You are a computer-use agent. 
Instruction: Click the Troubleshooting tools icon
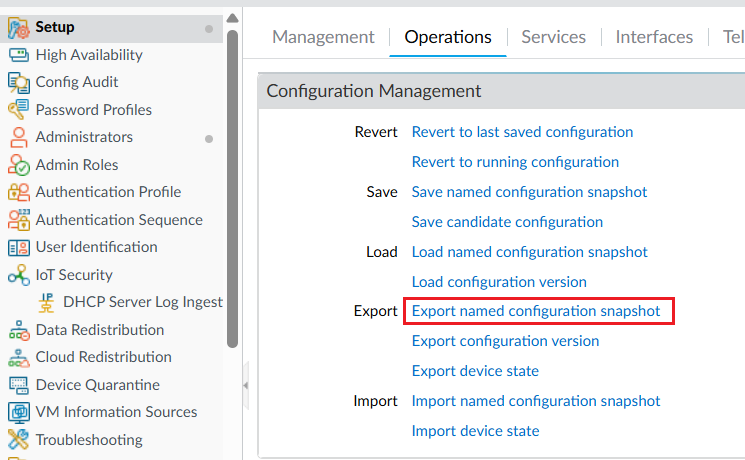tap(19, 440)
